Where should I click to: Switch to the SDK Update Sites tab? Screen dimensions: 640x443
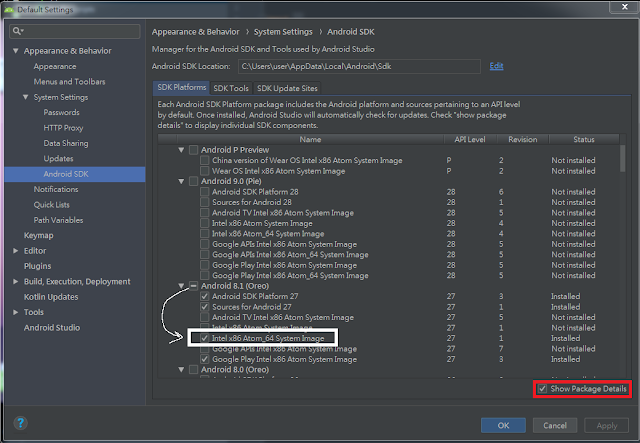pos(287,88)
